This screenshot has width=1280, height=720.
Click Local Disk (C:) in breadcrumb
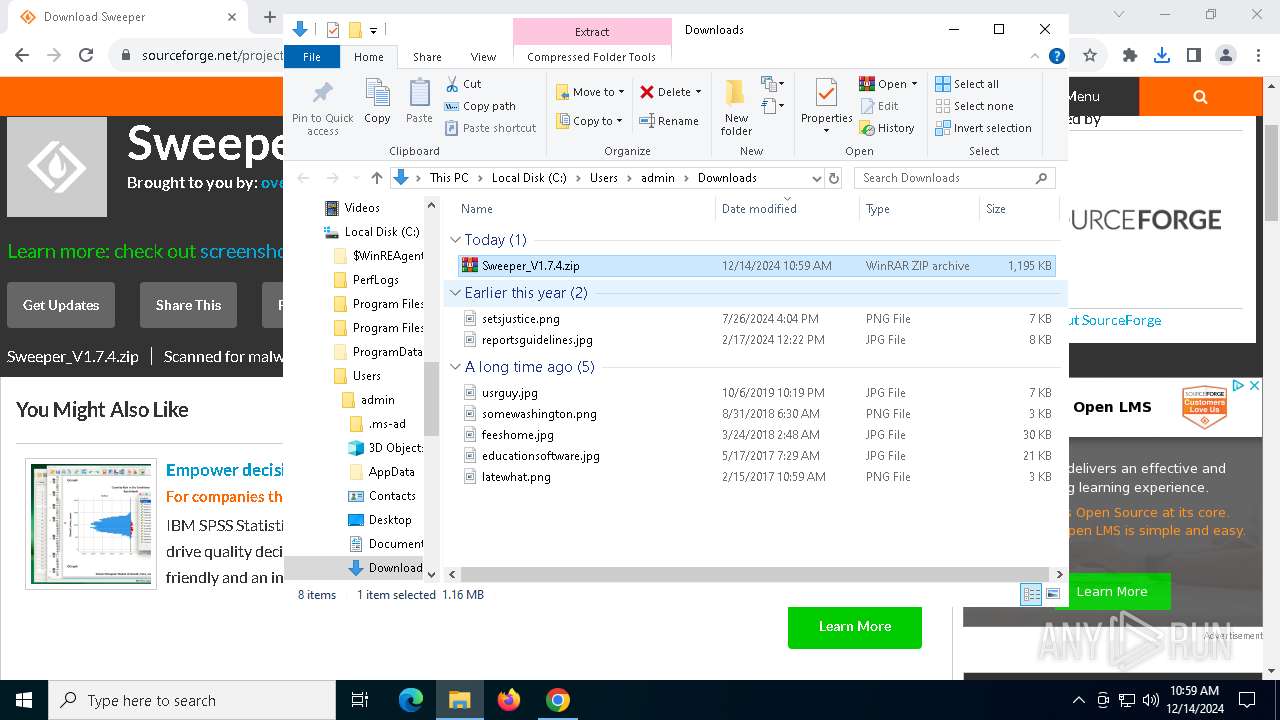point(529,178)
